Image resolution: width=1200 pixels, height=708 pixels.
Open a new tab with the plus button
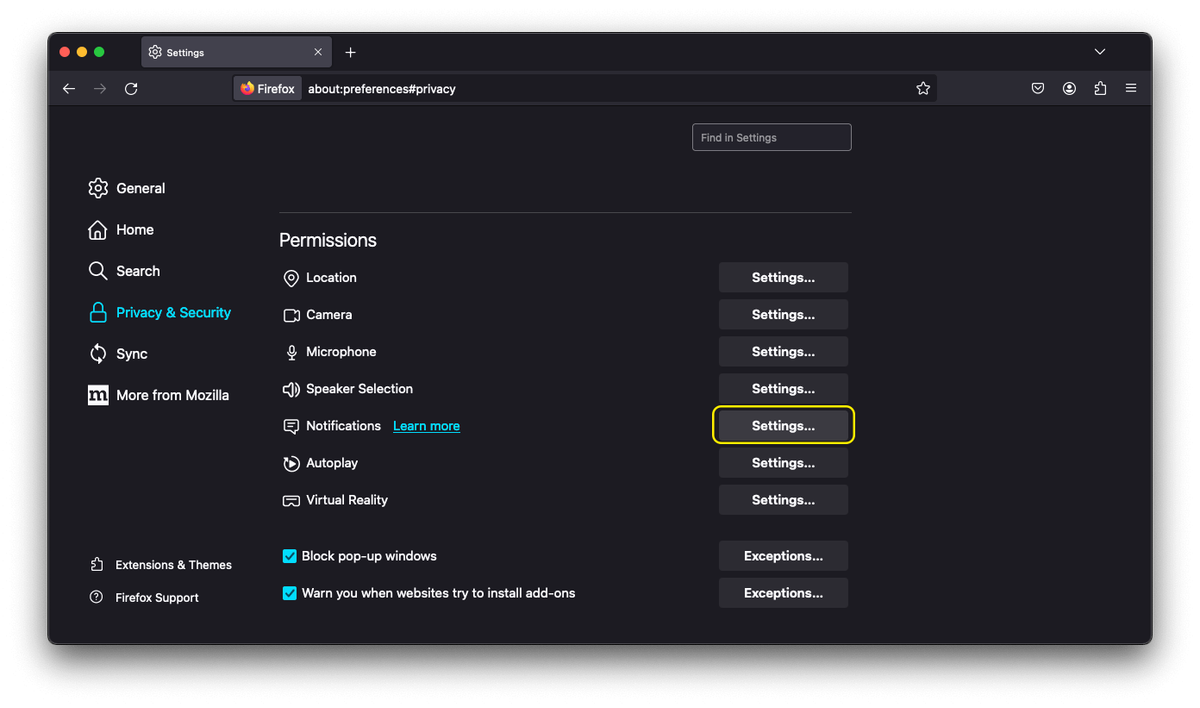coord(350,51)
